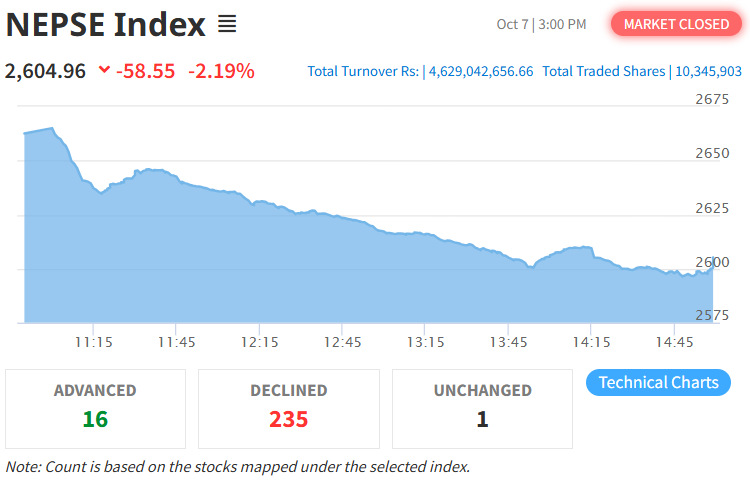Viewport: 750px width, 490px height.
Task: Click the MARKET CLOSED status badge
Action: pos(676,23)
